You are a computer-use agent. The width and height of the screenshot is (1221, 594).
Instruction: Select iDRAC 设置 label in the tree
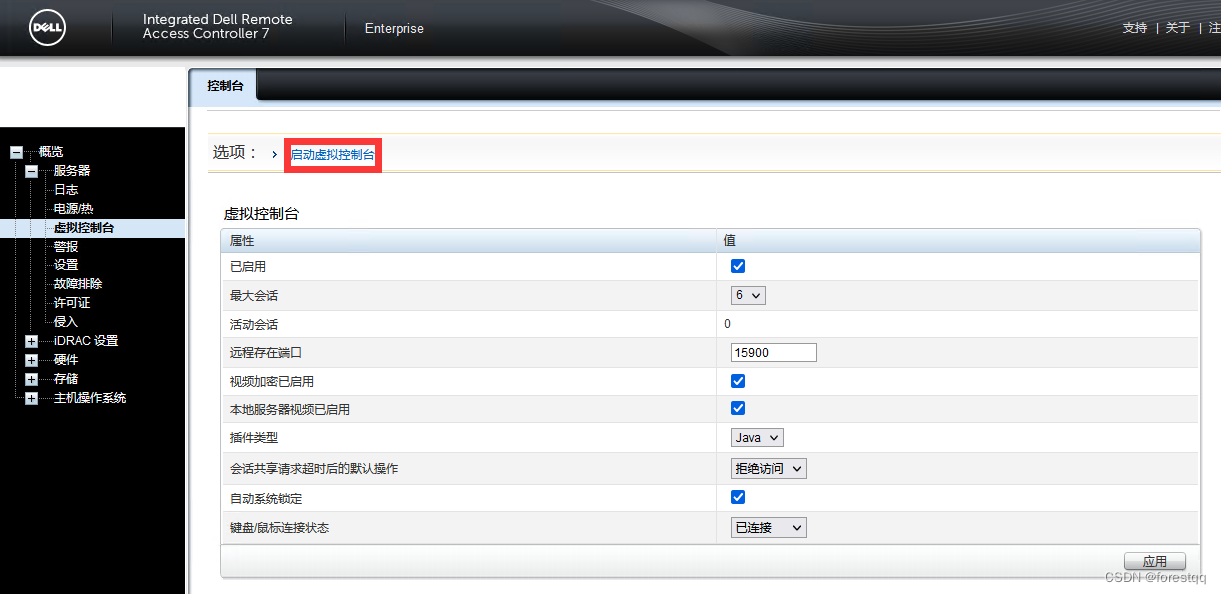[x=86, y=341]
